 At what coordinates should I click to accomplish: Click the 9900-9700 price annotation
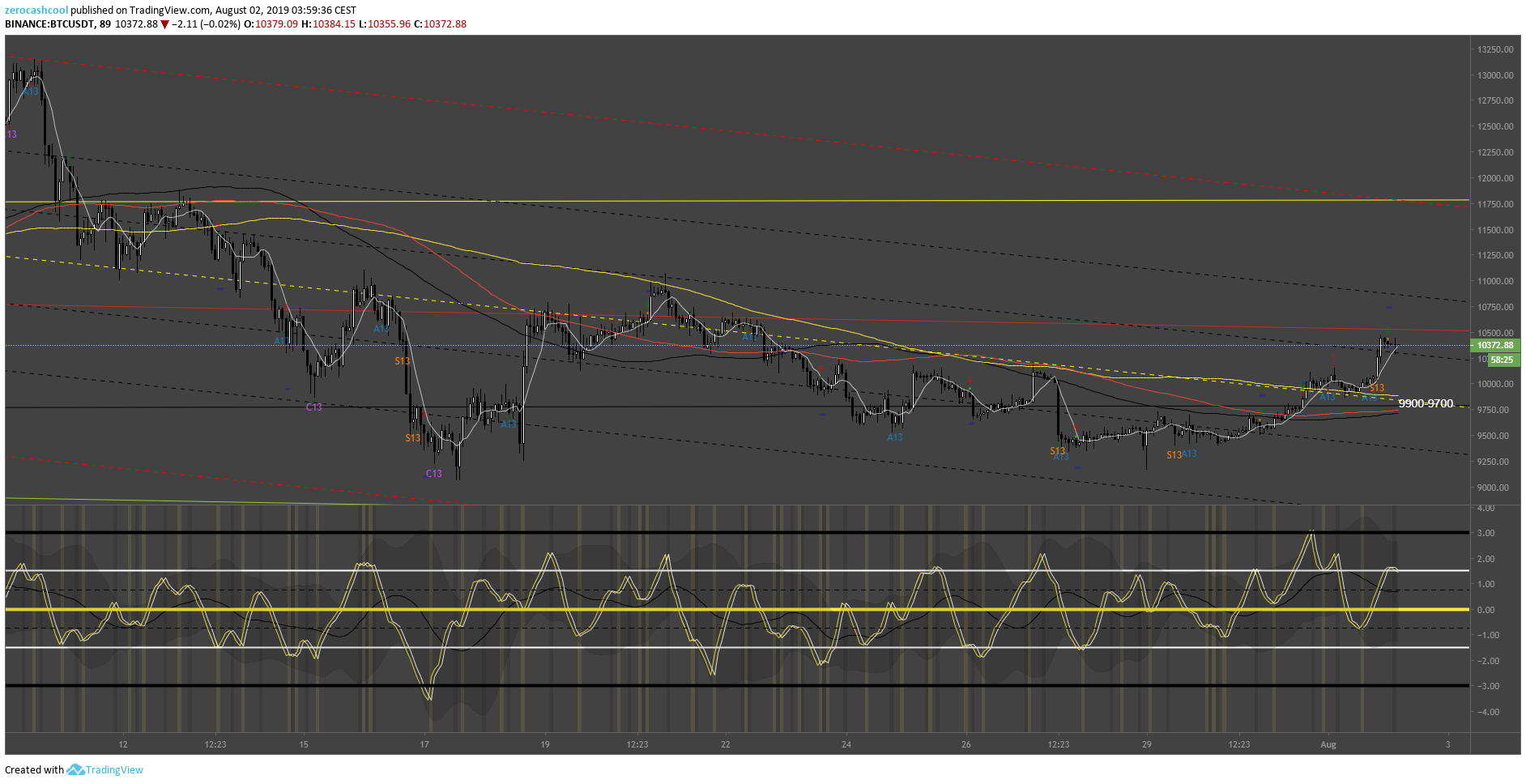click(x=1426, y=403)
